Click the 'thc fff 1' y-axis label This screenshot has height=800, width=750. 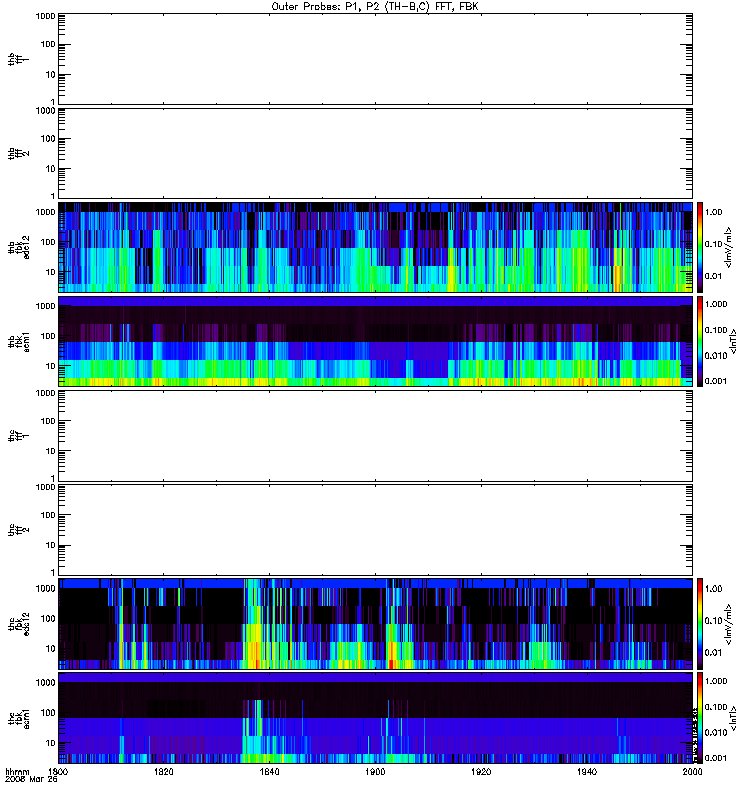(18, 436)
